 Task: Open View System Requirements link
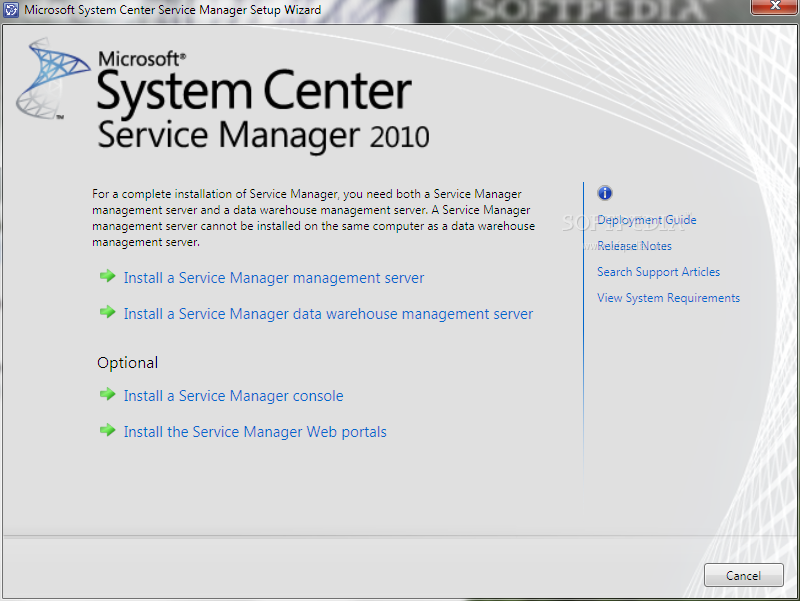point(668,298)
